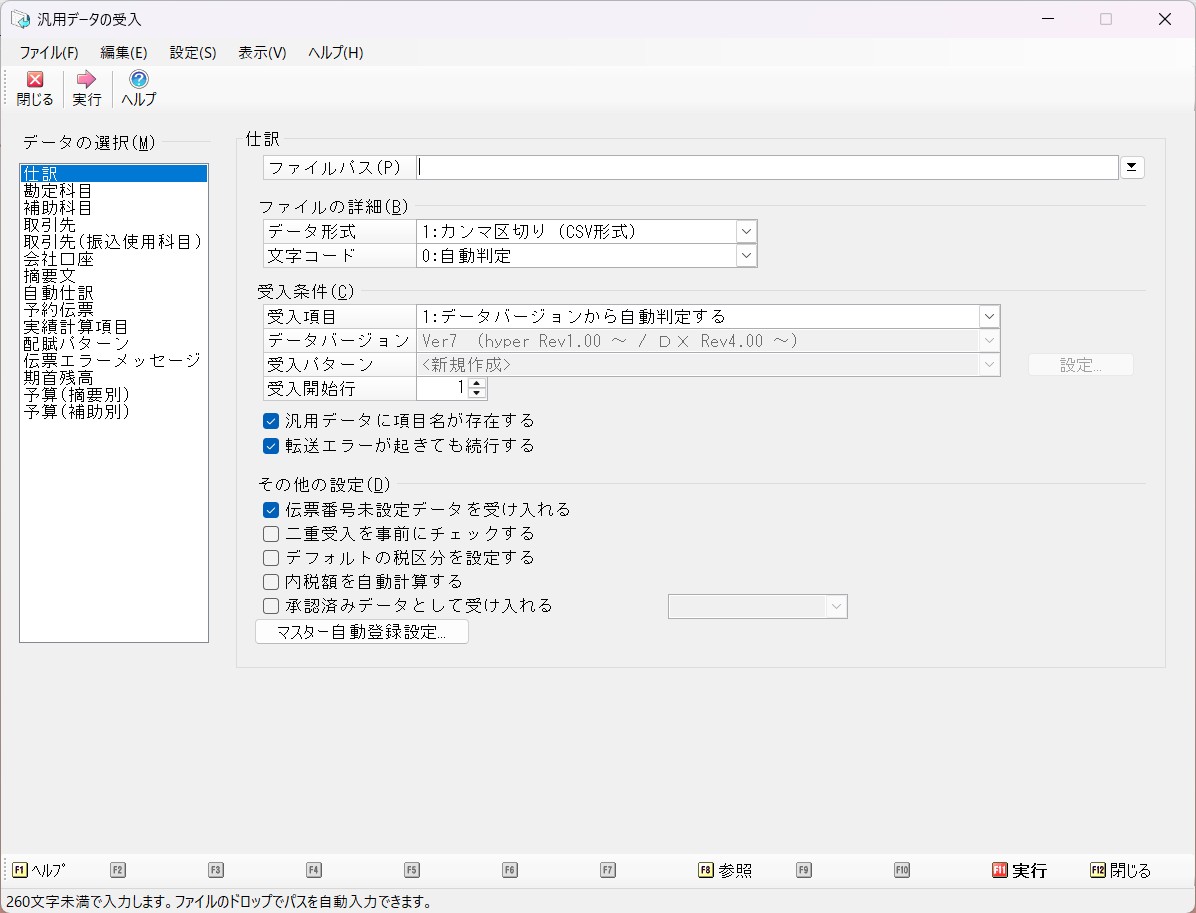Screen dimensions: 1196x913
Task: Expand the 文字コード dropdown
Action: click(746, 256)
